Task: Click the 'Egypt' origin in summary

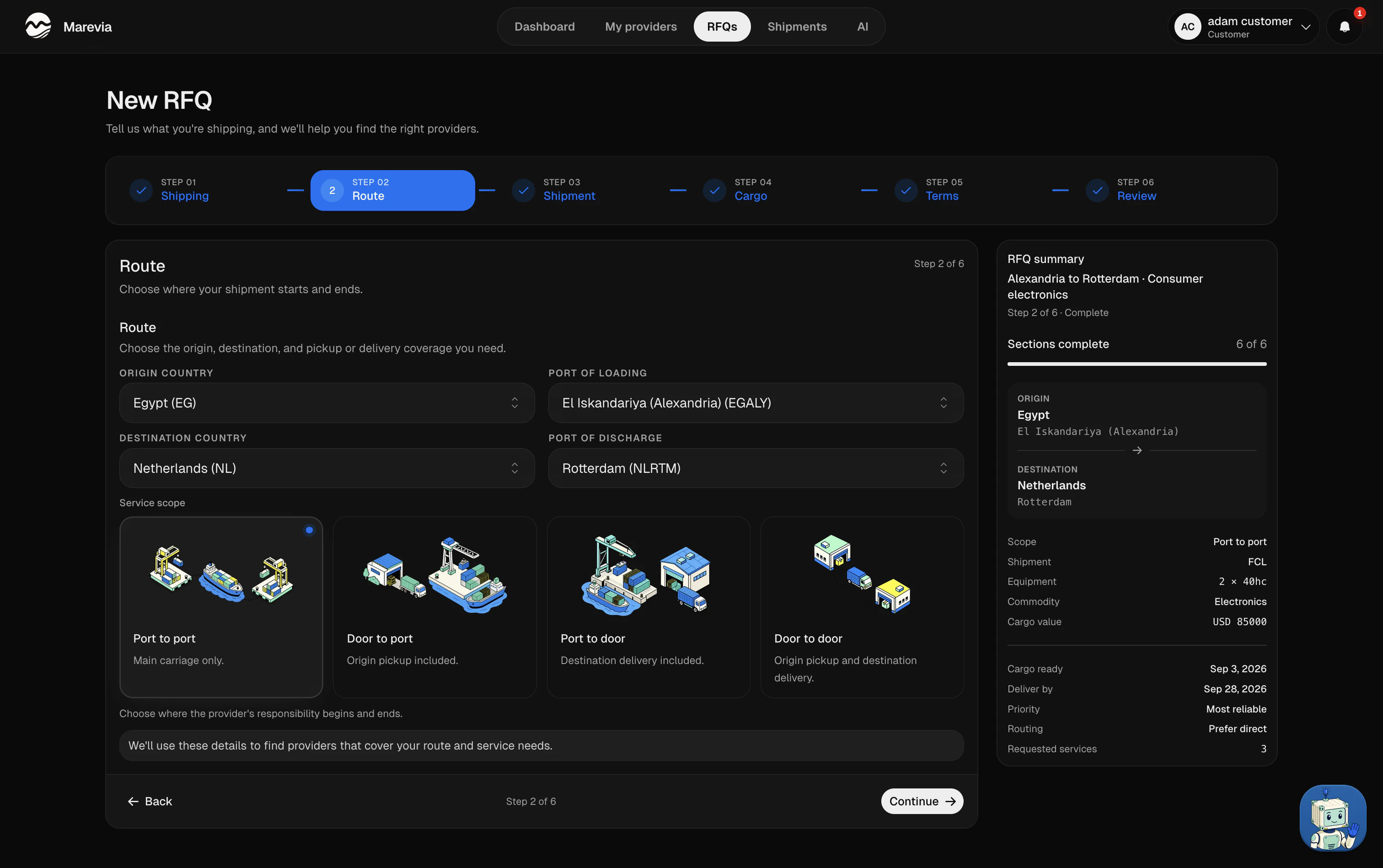Action: point(1033,415)
